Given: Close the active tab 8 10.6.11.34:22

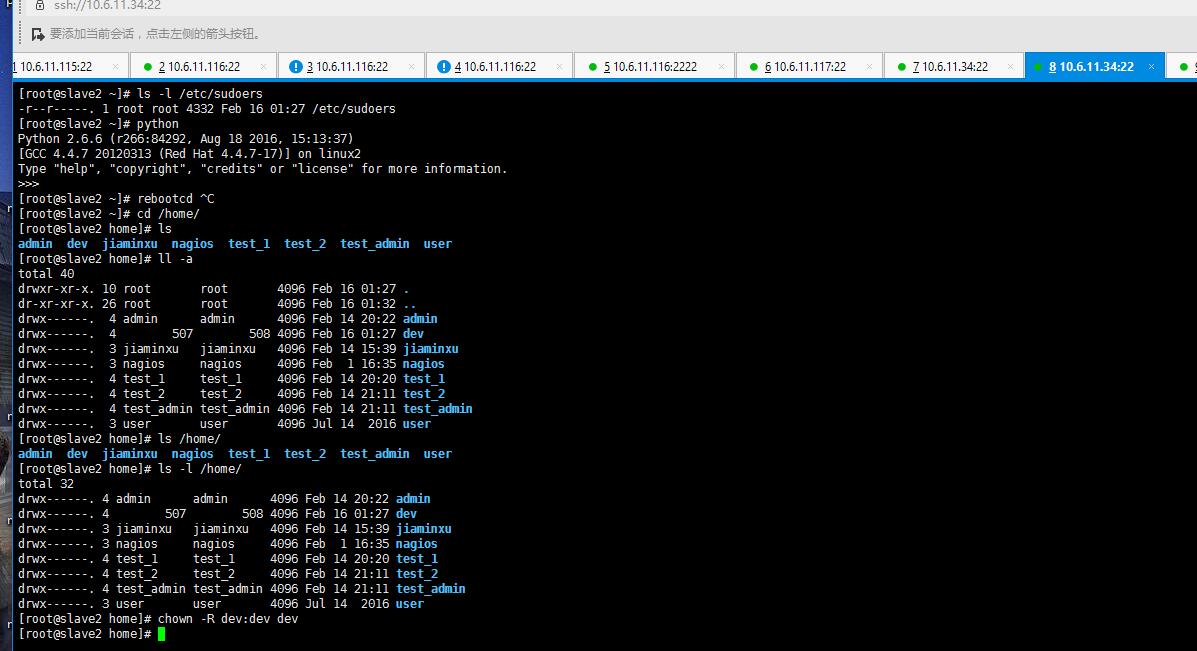Looking at the screenshot, I should coord(1151,67).
